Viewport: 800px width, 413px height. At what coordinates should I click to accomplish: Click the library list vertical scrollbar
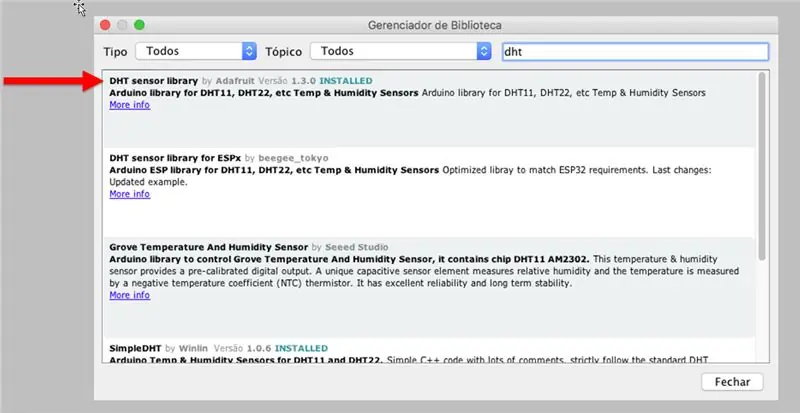point(762,166)
